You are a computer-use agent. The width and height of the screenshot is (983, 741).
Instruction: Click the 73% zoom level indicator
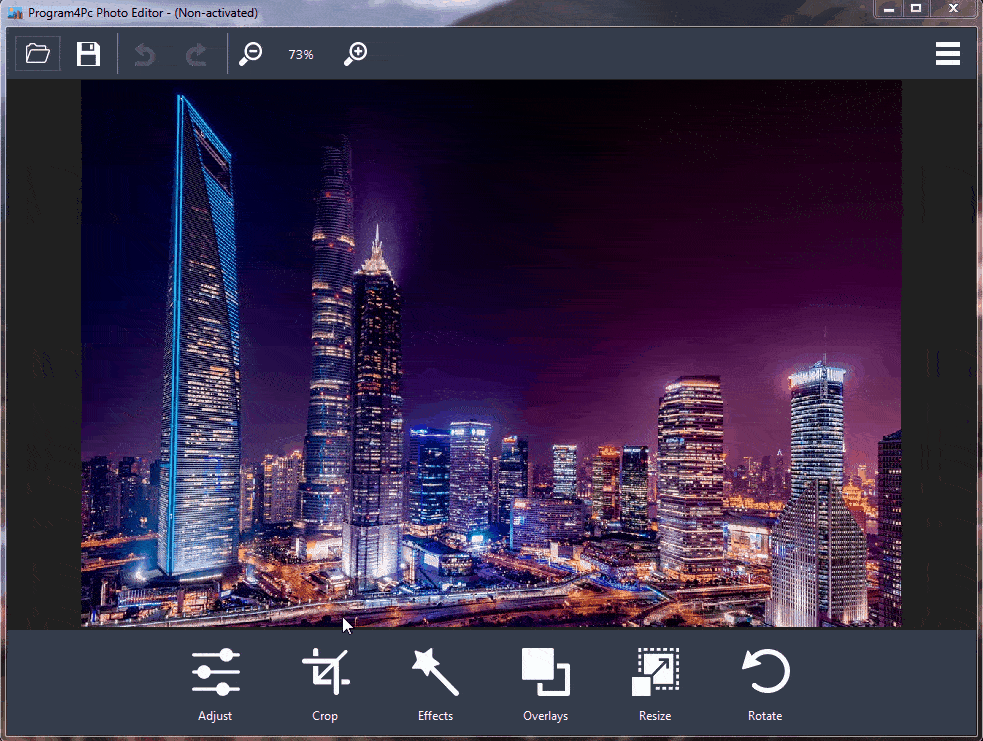coord(300,54)
